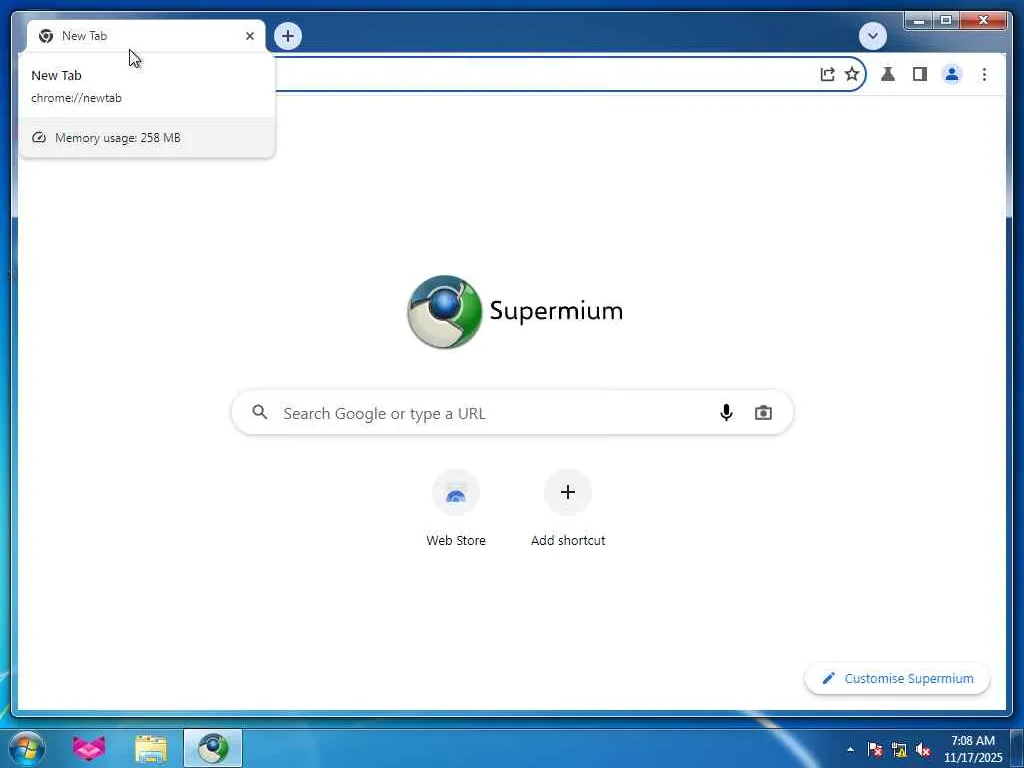Viewport: 1024px width, 768px height.
Task: Click the magnifier icon in search box
Action: (260, 412)
